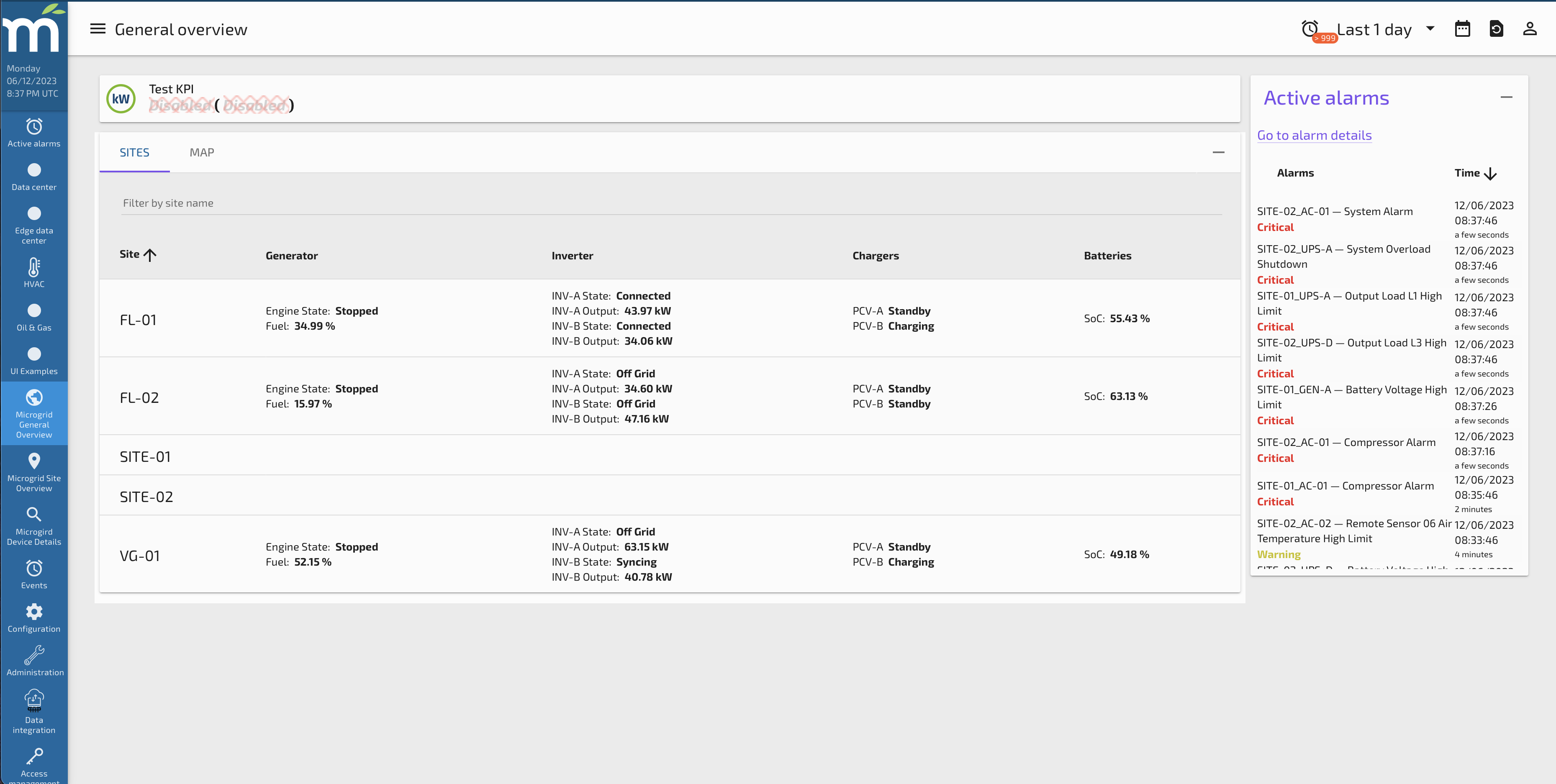Viewport: 1556px width, 784px height.
Task: Switch to the MAP tab
Action: pyautogui.click(x=202, y=152)
